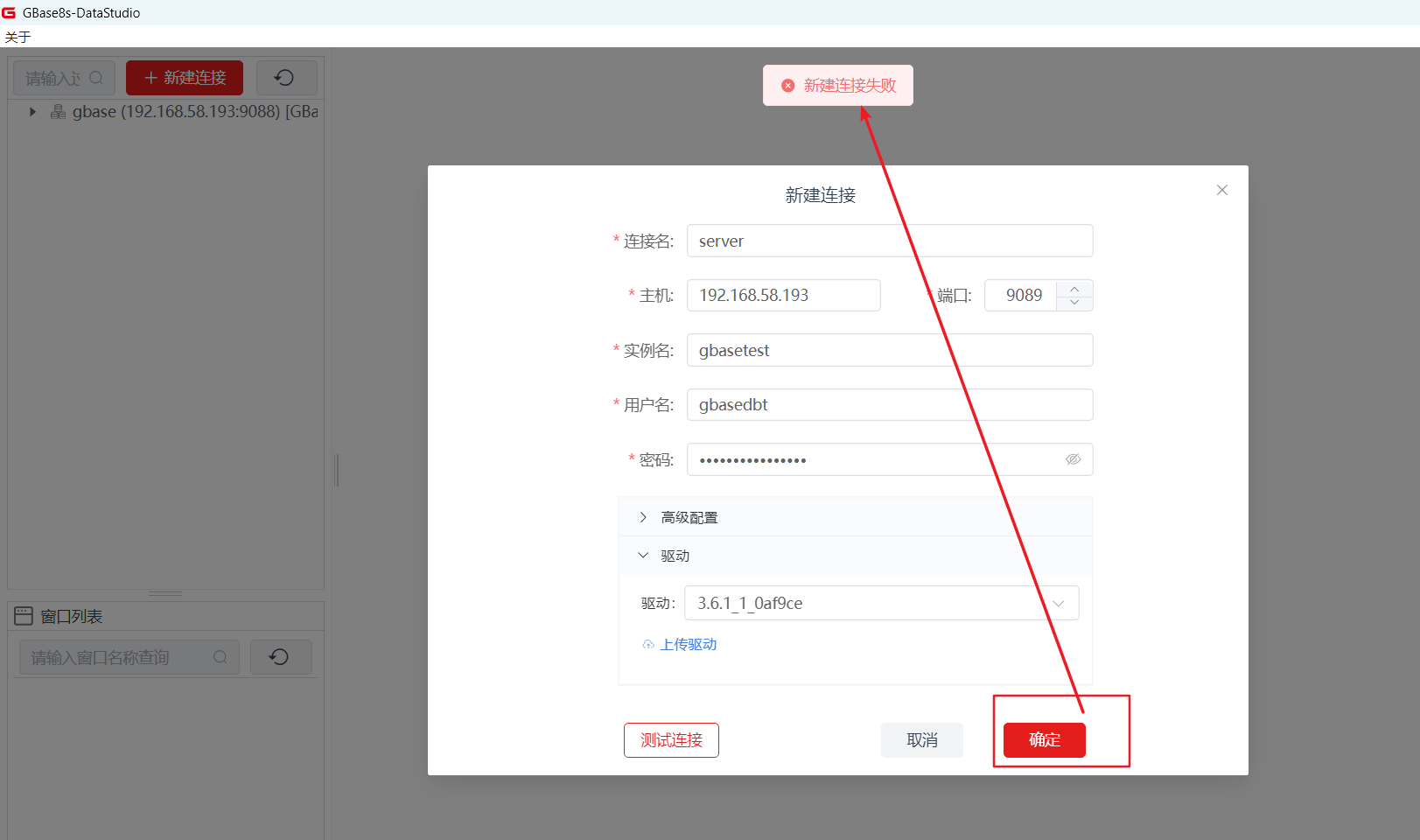Click the error icon in 新建连接失败 toast

[788, 86]
